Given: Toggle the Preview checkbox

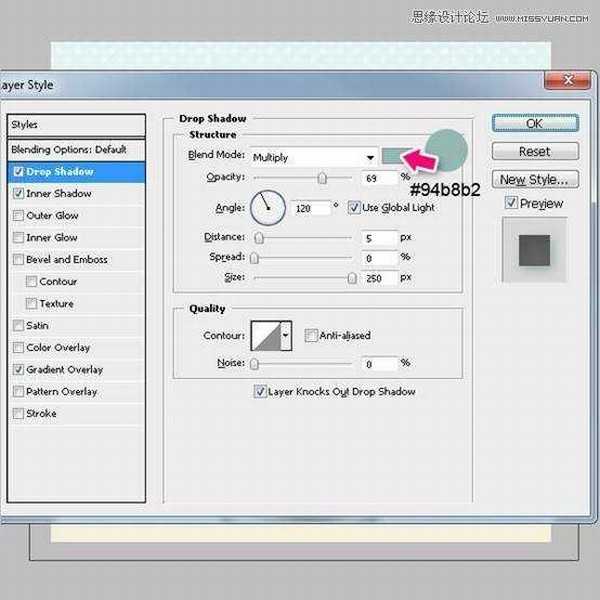Looking at the screenshot, I should (x=511, y=203).
